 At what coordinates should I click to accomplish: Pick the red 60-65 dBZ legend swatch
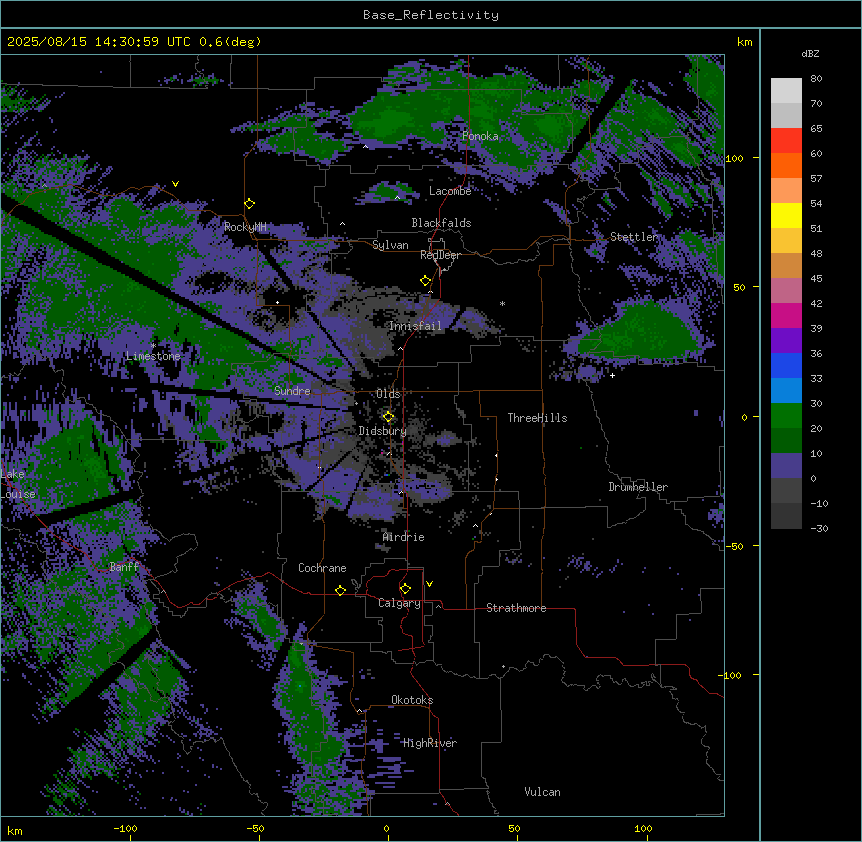(x=786, y=141)
